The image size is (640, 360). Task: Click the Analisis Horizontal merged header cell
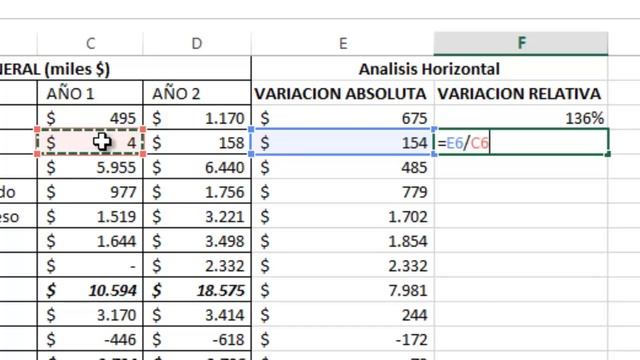coord(429,69)
